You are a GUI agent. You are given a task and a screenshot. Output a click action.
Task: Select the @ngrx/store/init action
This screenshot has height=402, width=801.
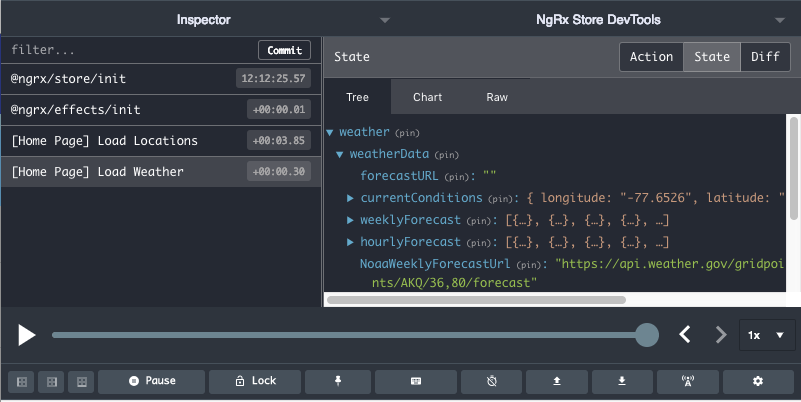click(x=161, y=79)
